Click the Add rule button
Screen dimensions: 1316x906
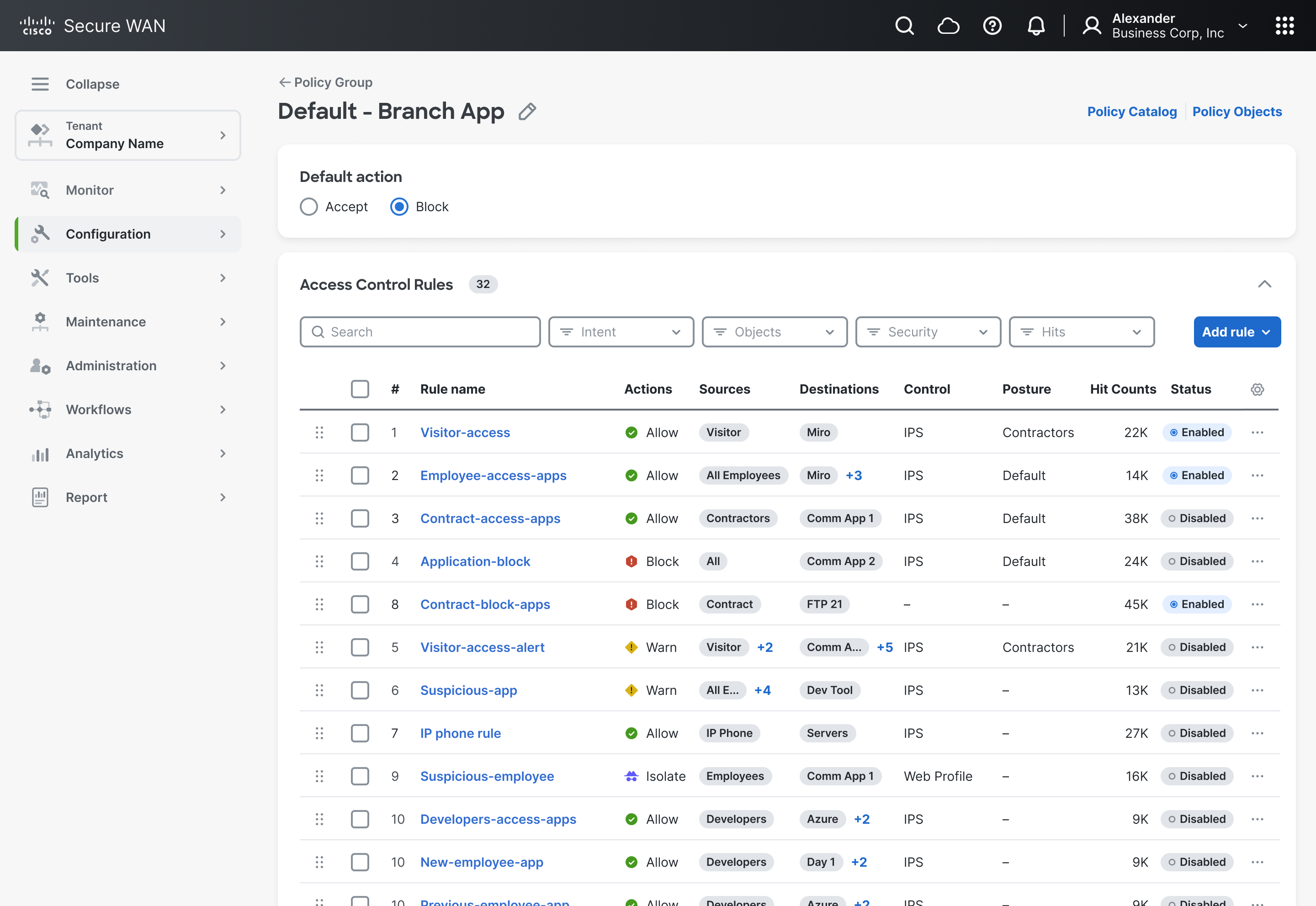(1237, 332)
